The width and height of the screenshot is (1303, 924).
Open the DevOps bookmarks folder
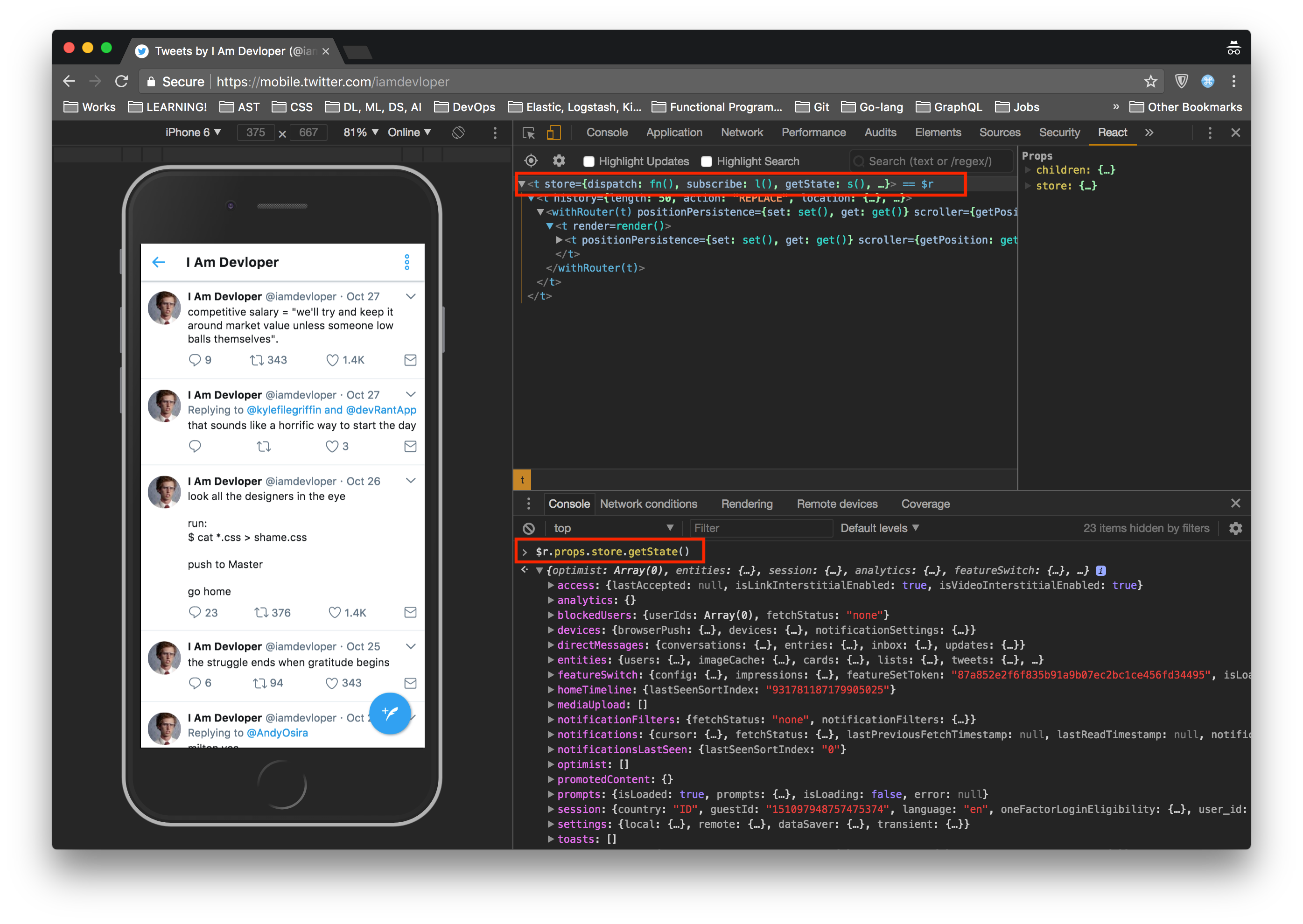(464, 107)
